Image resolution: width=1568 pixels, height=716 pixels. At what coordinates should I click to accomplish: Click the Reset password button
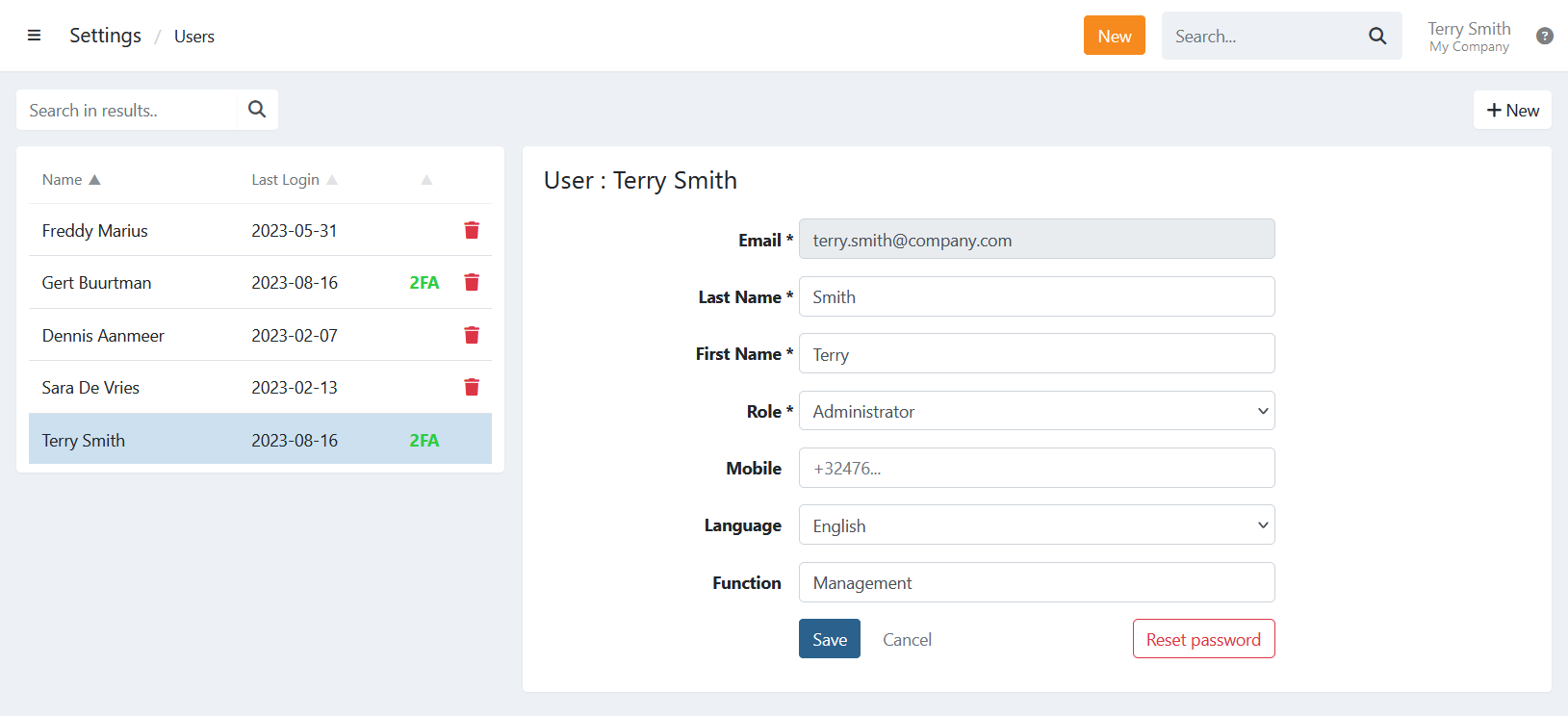[x=1203, y=639]
